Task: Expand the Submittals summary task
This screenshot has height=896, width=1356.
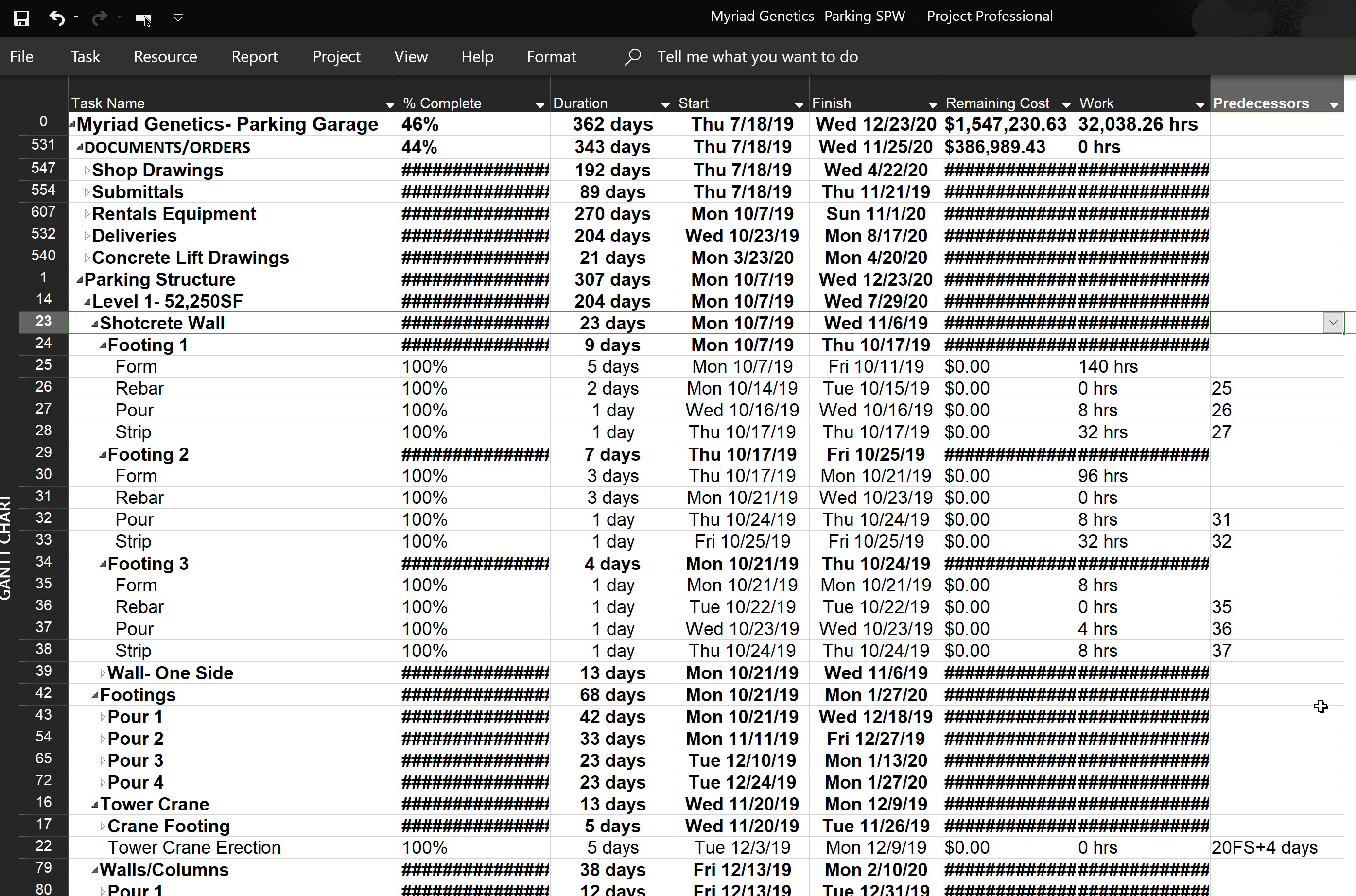Action: [87, 192]
